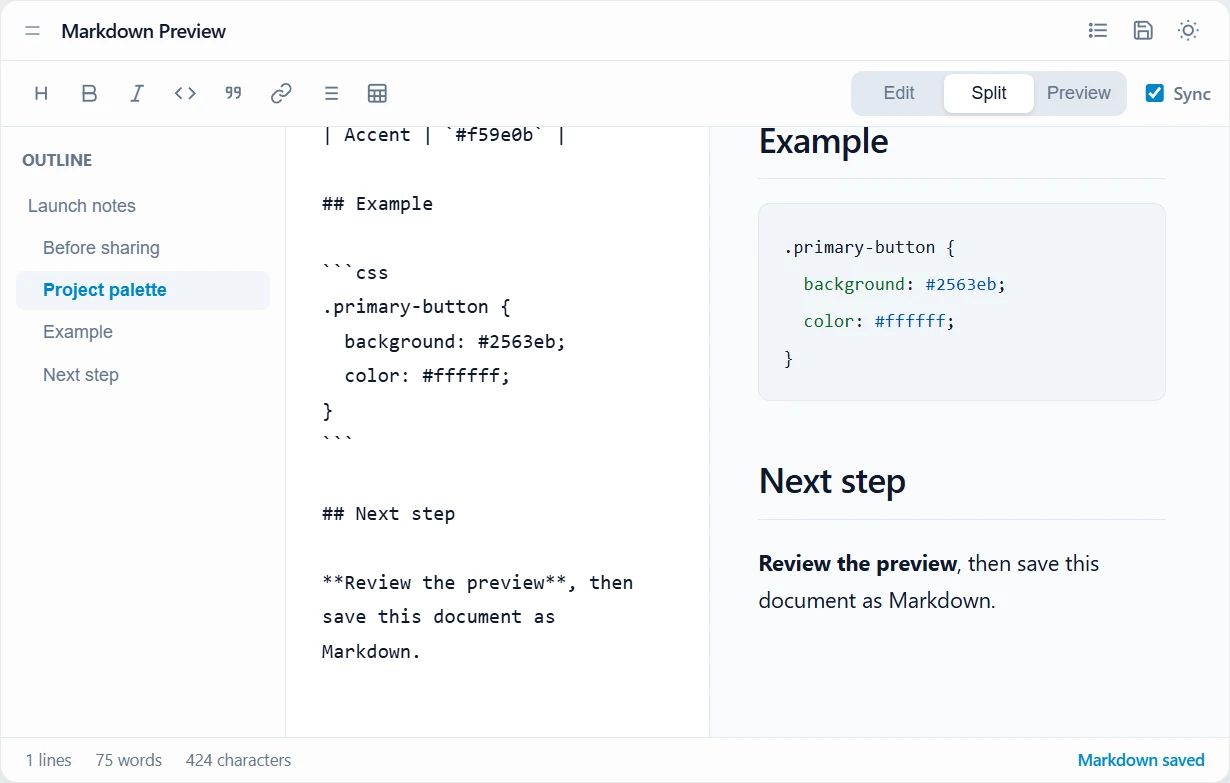Switch to Edit view mode
Viewport: 1230px width, 783px height.
coord(899,93)
